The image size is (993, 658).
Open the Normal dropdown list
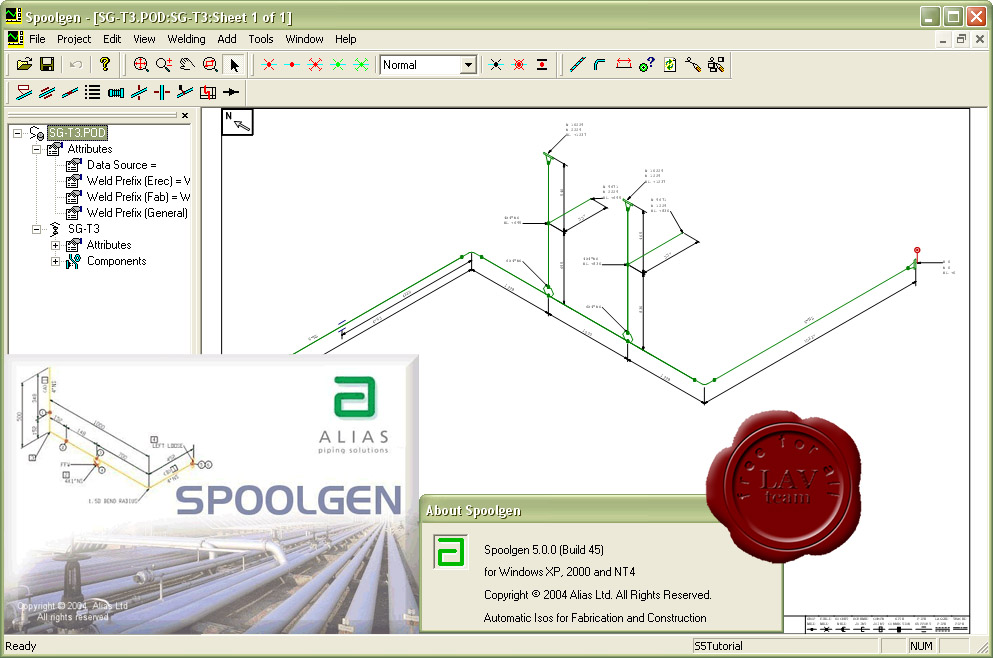tap(469, 65)
